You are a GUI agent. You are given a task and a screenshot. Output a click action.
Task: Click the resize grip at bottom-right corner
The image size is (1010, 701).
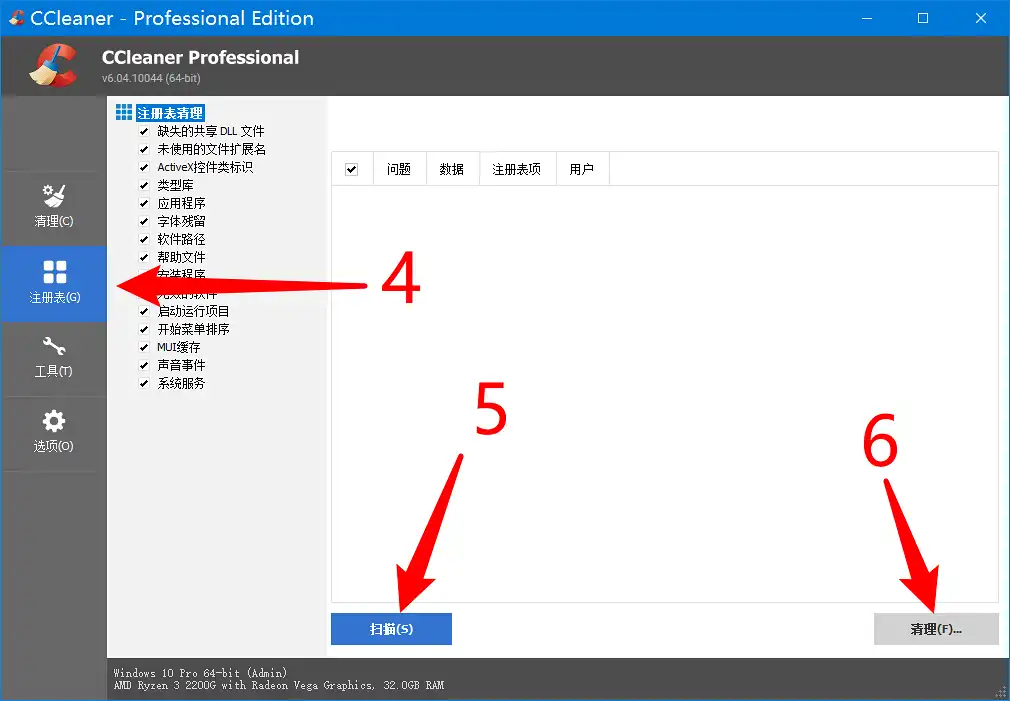[x=1001, y=692]
